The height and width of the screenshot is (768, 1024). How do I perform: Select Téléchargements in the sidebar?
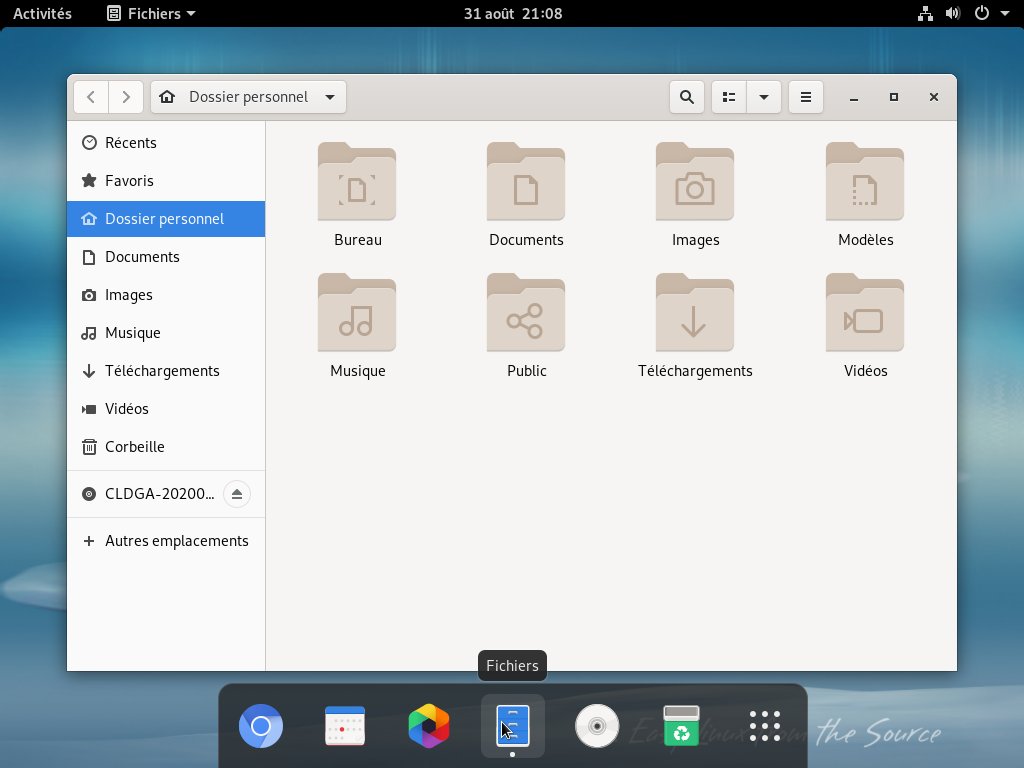166,371
